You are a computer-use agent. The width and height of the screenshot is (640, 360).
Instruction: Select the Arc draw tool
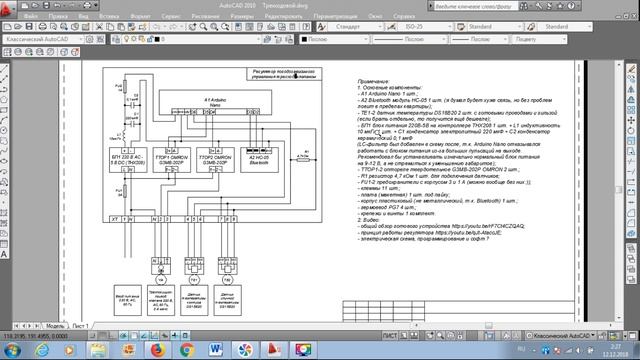[4, 120]
